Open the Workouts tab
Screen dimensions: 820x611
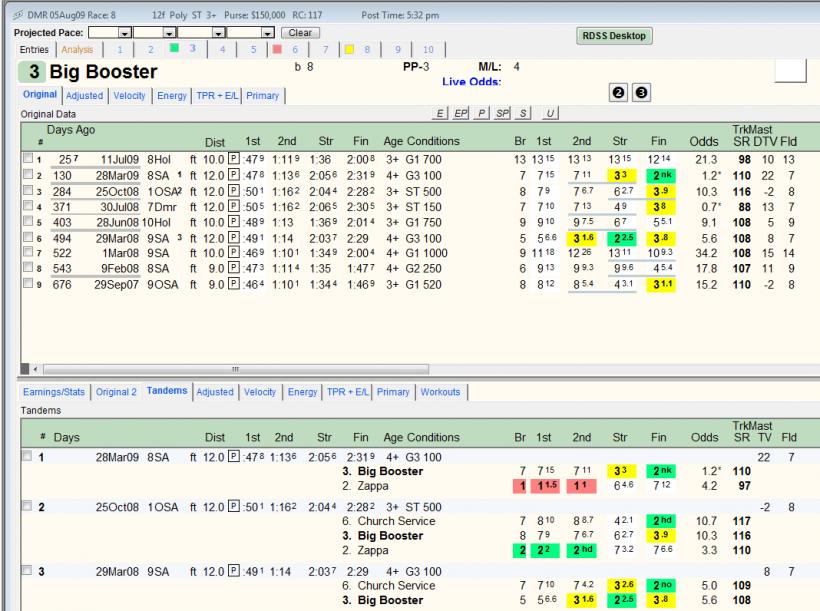(x=440, y=392)
